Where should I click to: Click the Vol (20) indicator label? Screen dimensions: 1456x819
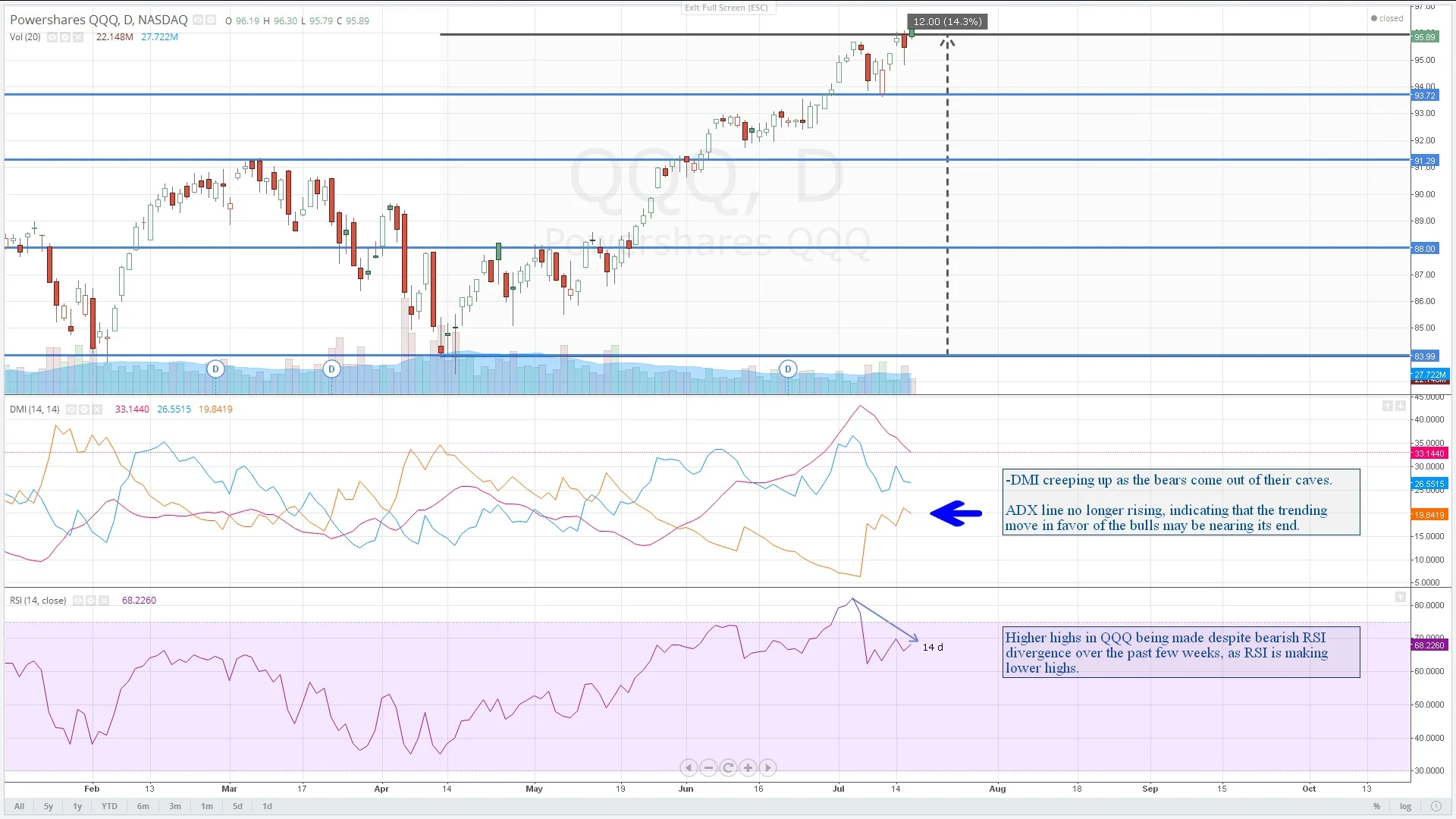[25, 37]
